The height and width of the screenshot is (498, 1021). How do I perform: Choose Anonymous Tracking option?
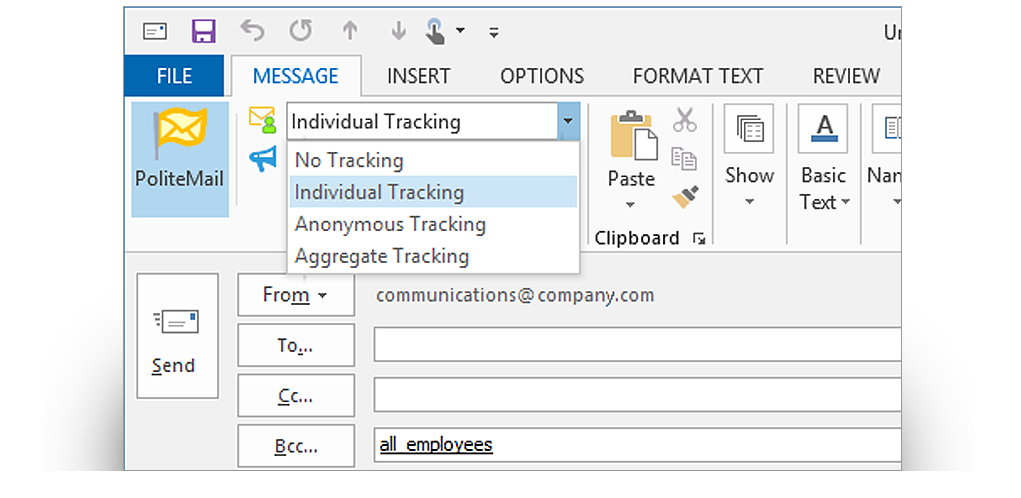pos(390,224)
